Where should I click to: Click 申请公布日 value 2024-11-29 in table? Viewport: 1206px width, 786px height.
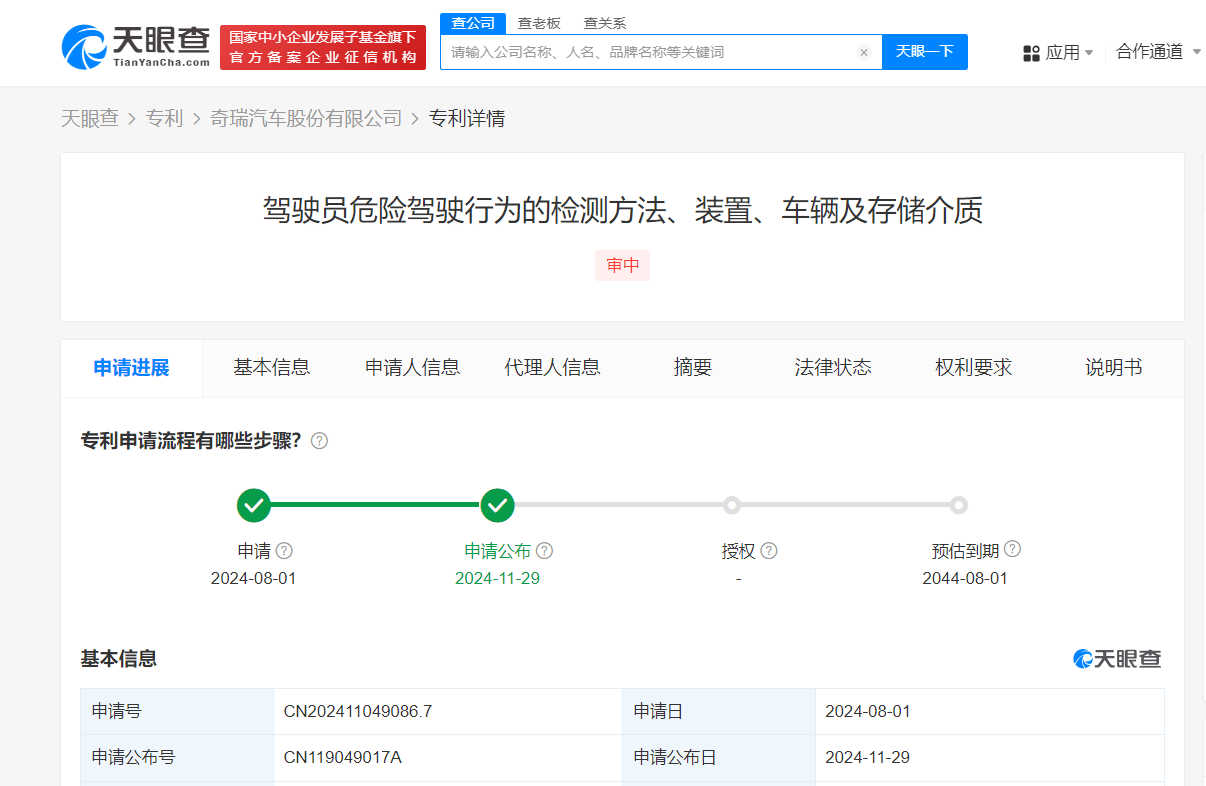(868, 758)
